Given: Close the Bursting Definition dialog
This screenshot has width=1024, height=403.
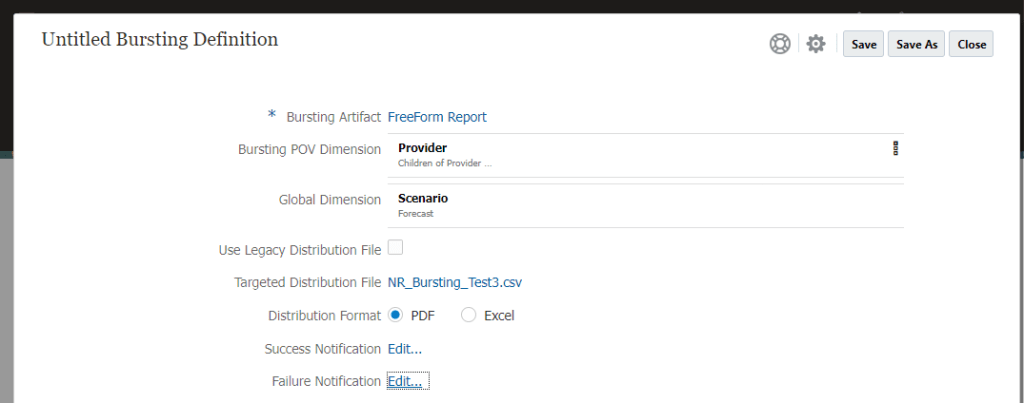Looking at the screenshot, I should (971, 44).
